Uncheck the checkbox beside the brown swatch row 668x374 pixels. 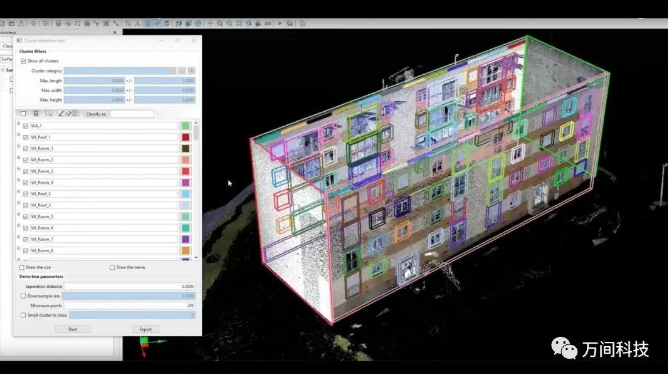(x=26, y=148)
